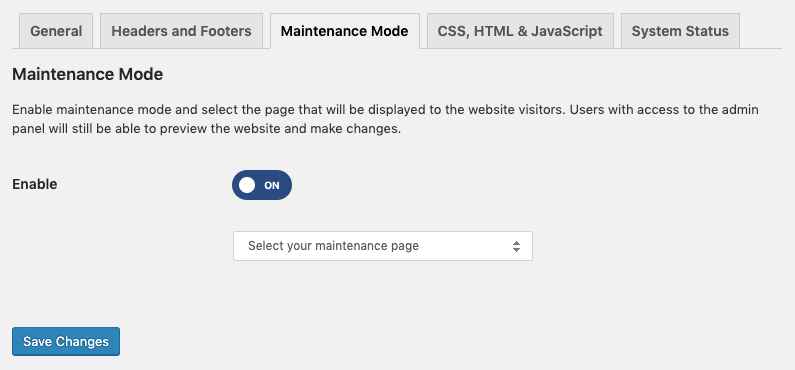Click the empty tab bar right of System Status
This screenshot has width=795, height=370.
point(761,31)
